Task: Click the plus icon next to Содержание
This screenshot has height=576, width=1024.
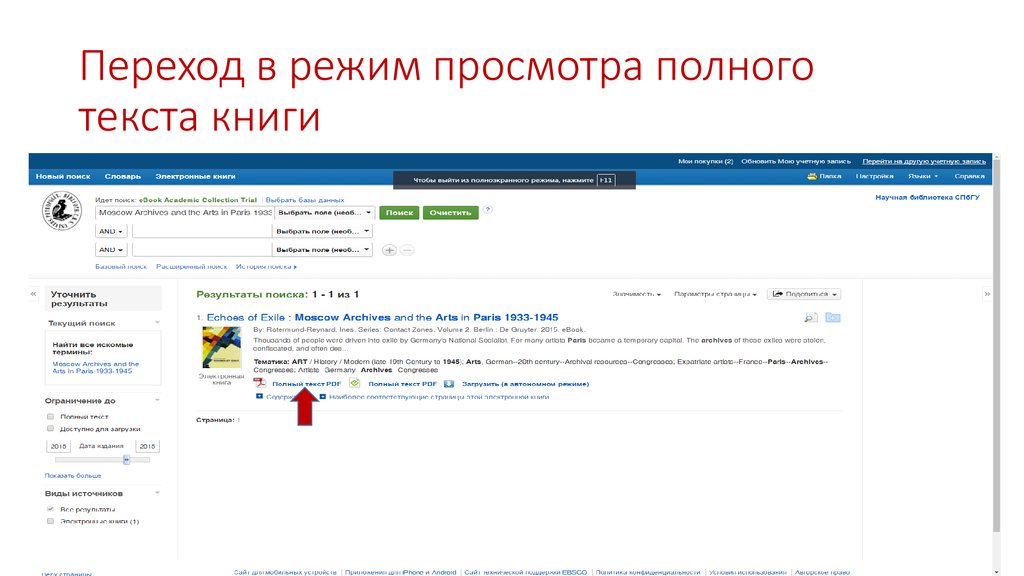Action: tap(259, 396)
